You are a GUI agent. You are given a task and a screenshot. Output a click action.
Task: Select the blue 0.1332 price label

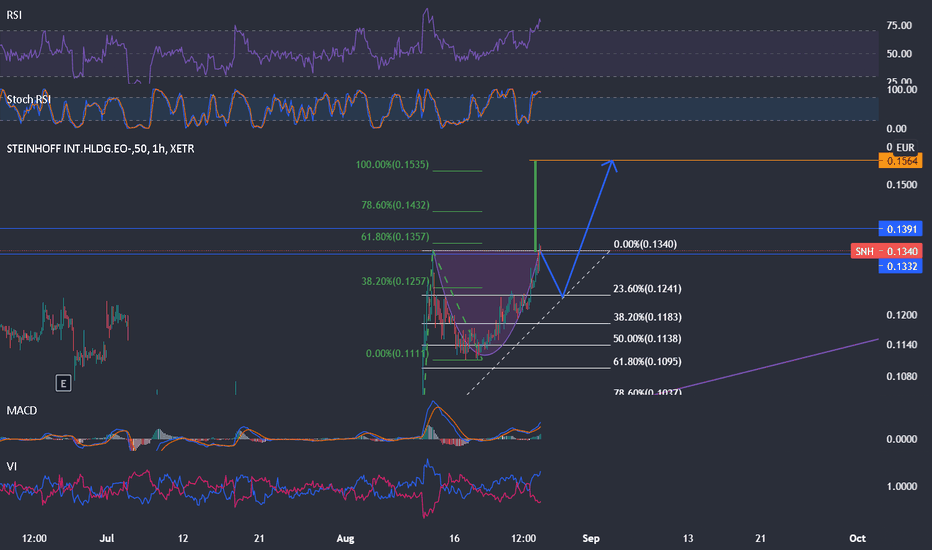click(900, 266)
